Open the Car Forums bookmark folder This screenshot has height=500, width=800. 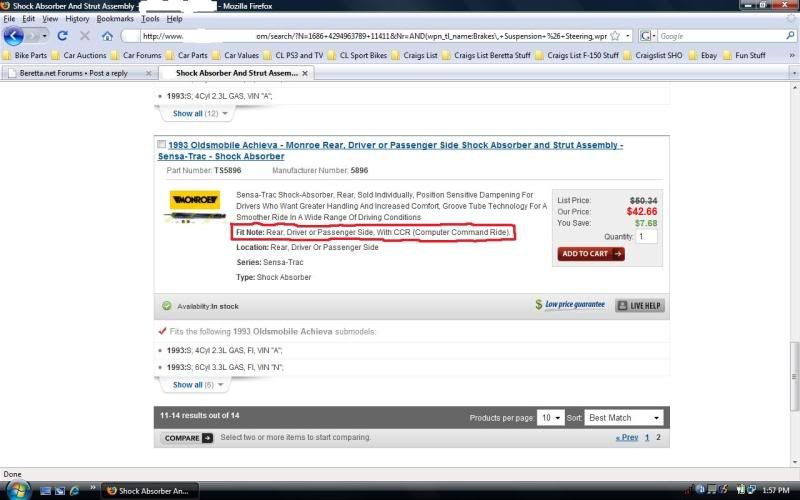click(x=136, y=55)
